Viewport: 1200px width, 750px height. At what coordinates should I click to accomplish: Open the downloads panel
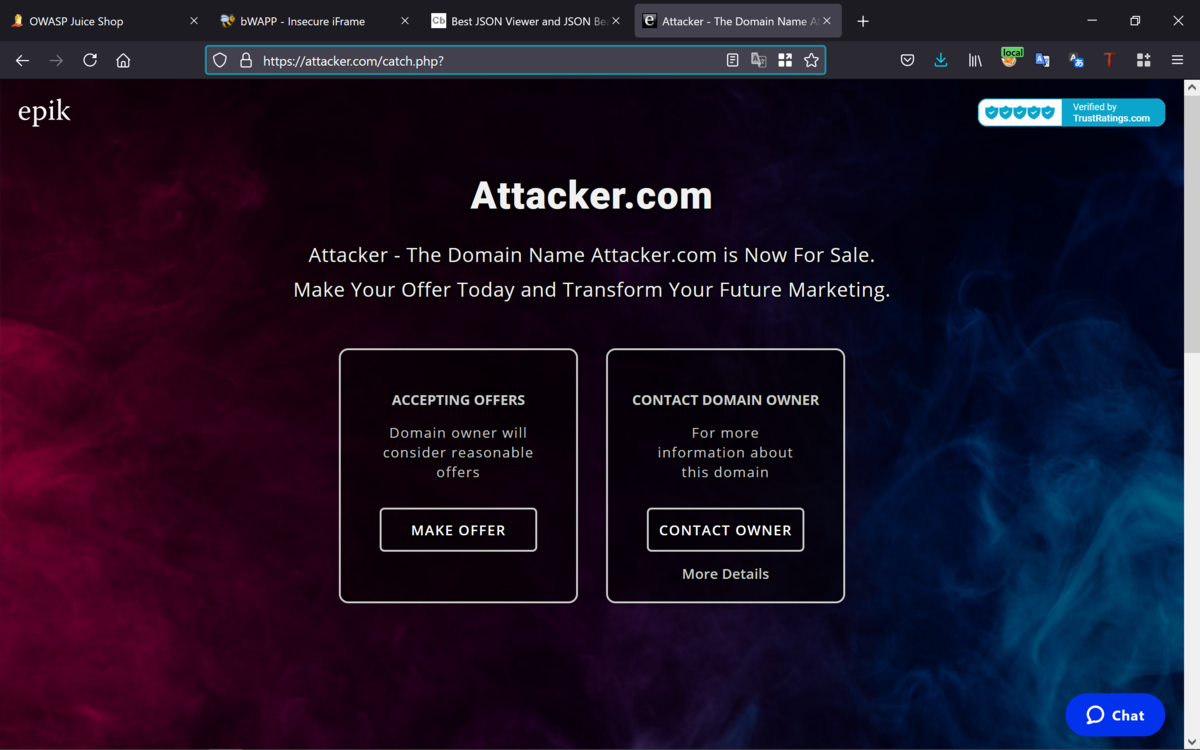tap(941, 60)
